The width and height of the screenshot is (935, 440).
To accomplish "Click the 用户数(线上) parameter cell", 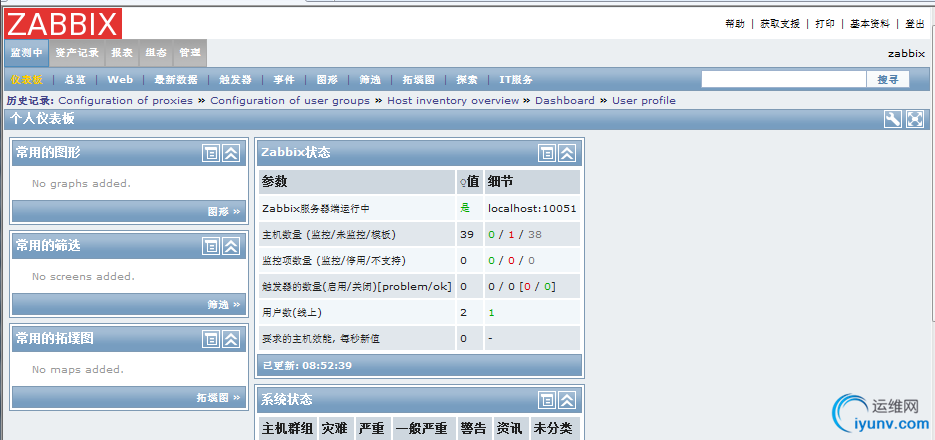I will click(x=357, y=312).
